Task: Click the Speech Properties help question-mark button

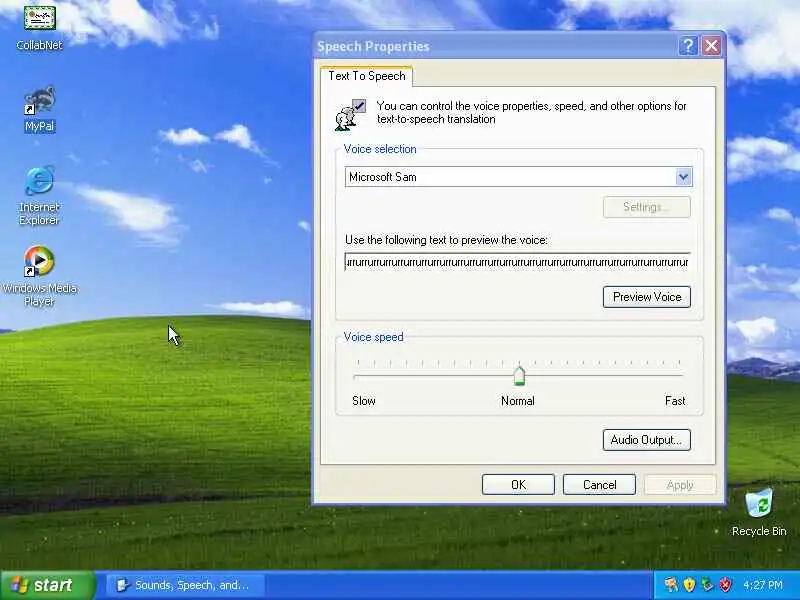Action: tap(688, 46)
